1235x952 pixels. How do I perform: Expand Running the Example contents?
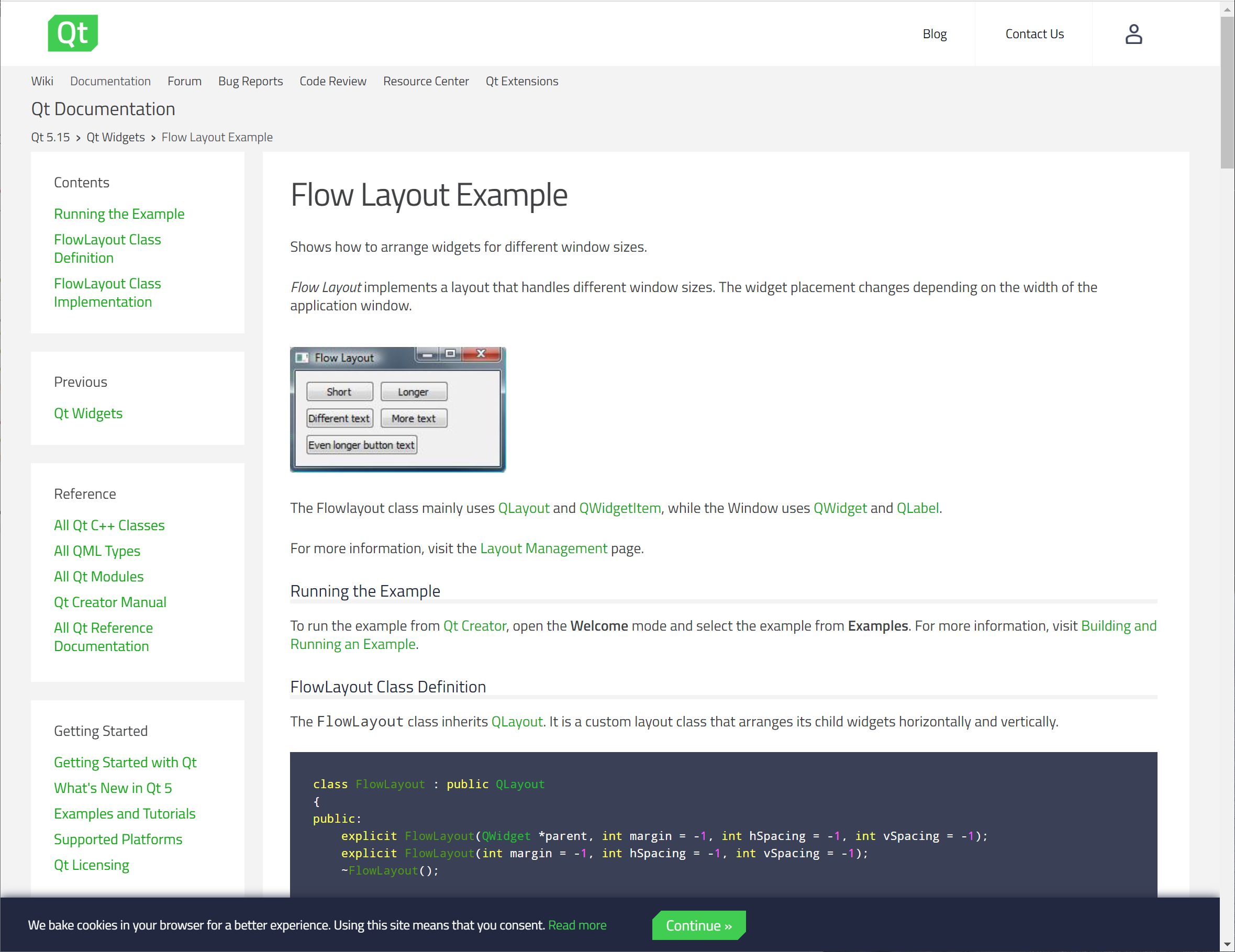coord(120,214)
